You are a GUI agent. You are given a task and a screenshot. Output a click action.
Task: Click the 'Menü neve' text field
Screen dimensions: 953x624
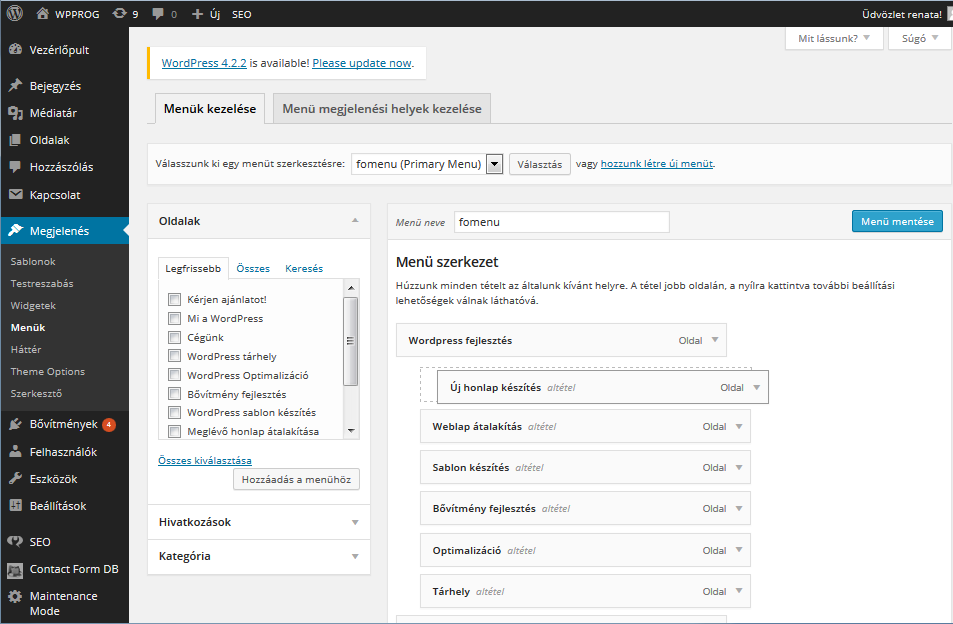[561, 222]
